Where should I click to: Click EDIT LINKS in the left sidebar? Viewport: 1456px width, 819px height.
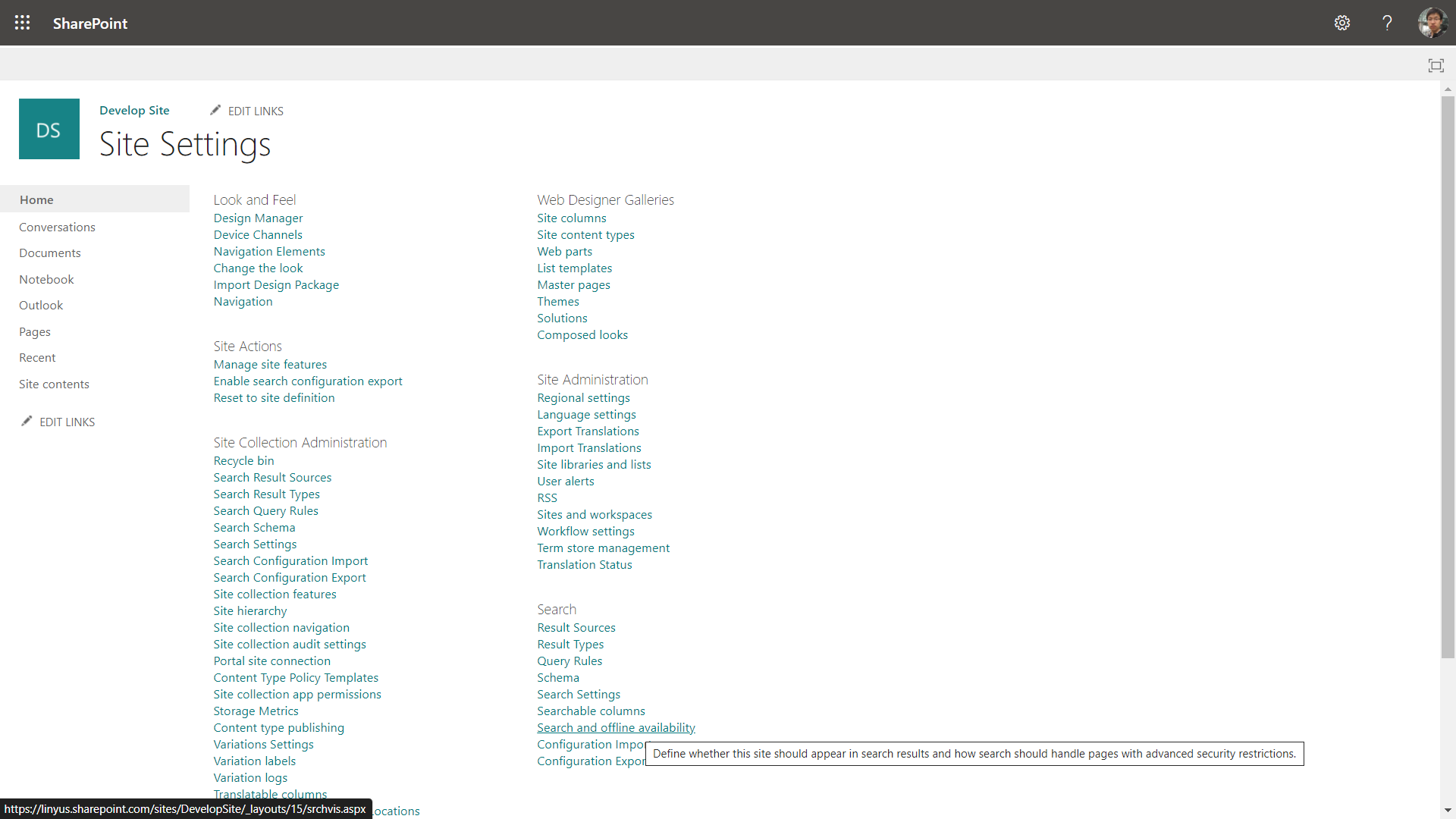66,422
